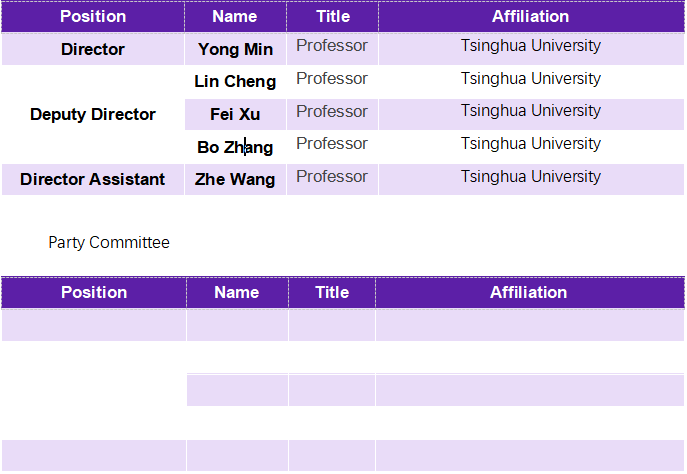Click the Affiliation header in the second table
This screenshot has height=474, width=687.
point(528,292)
